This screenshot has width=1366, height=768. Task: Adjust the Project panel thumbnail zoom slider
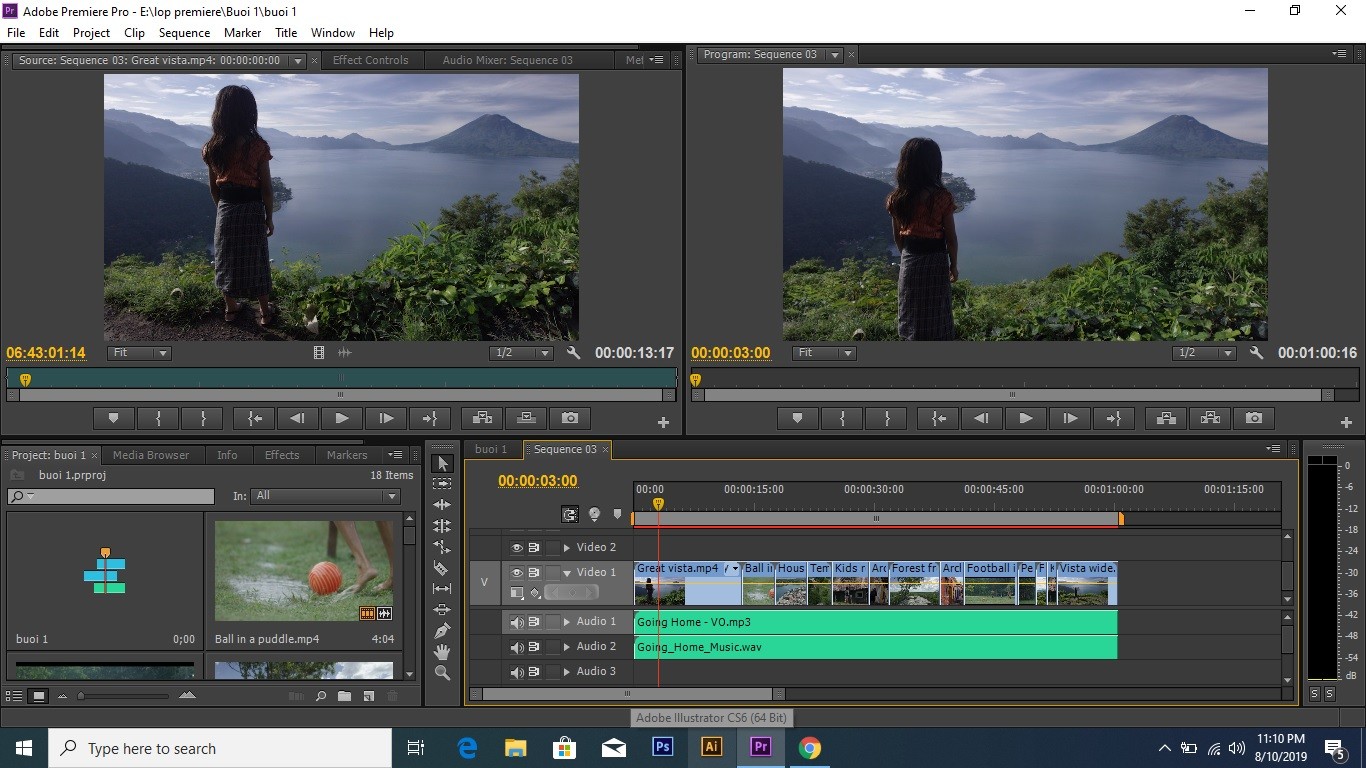click(x=124, y=696)
